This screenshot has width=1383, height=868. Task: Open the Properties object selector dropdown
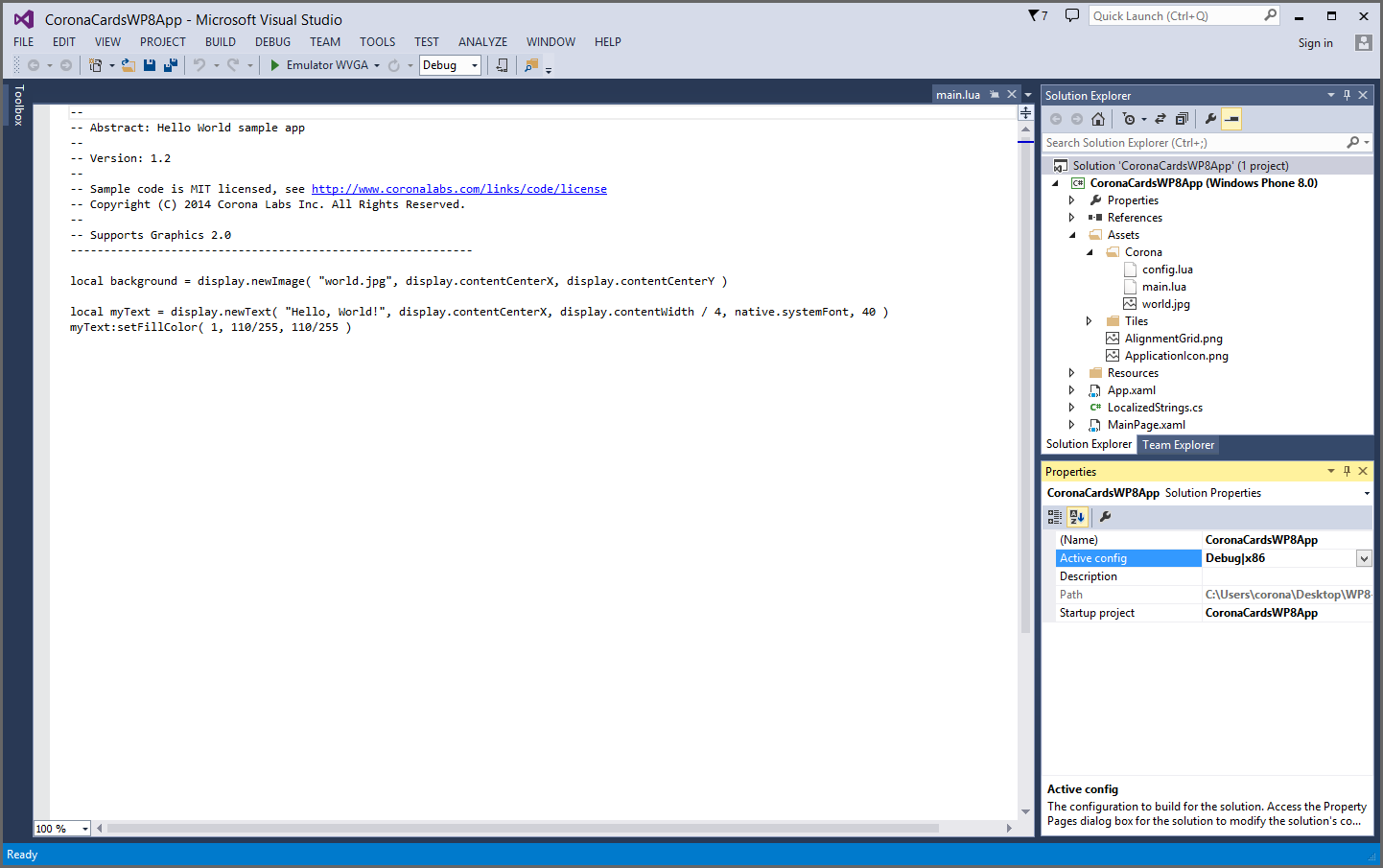coord(1367,493)
